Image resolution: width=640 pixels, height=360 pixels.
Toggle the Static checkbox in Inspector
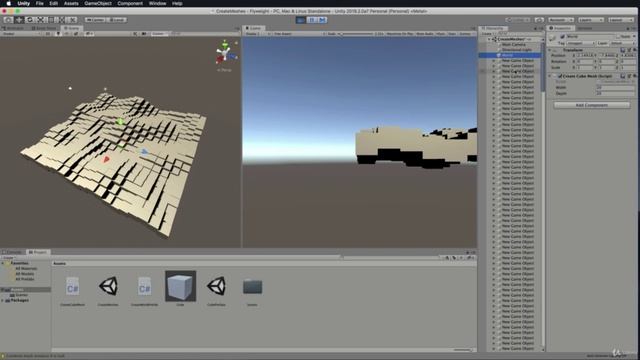pos(619,37)
